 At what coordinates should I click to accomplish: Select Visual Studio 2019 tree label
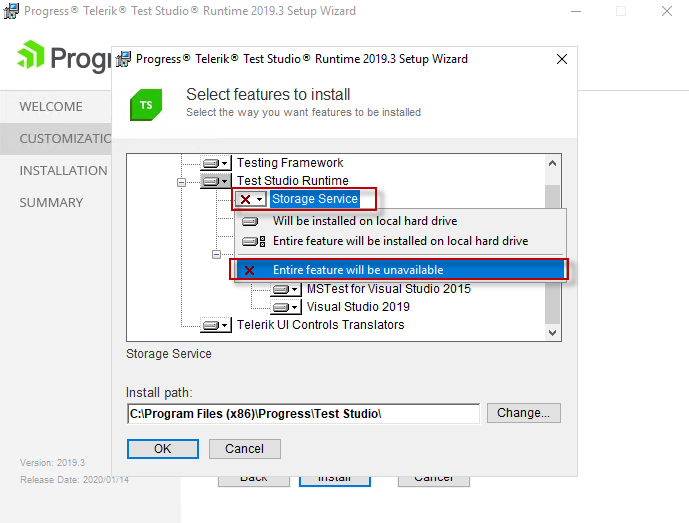click(358, 307)
